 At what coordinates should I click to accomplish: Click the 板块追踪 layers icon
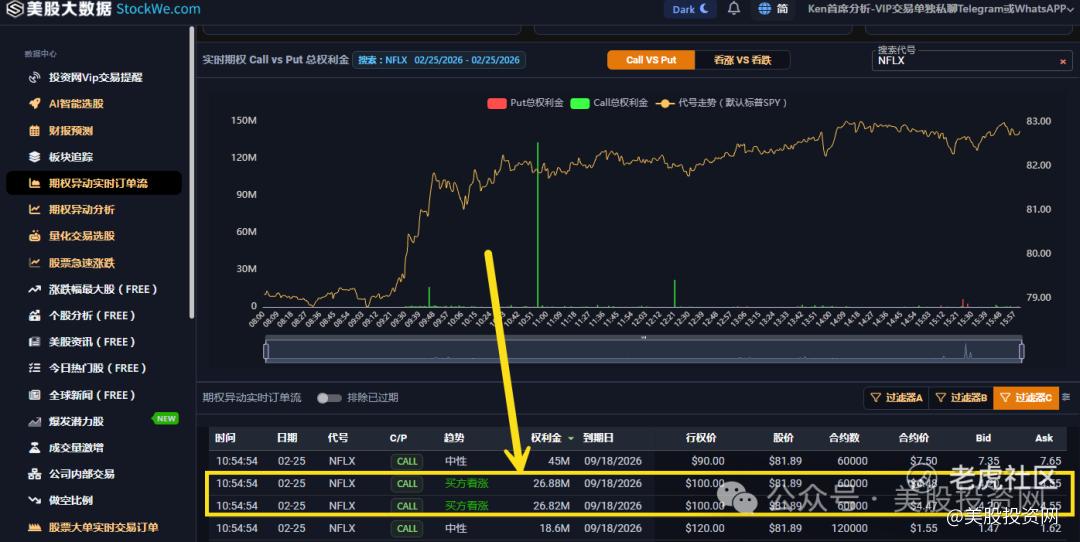tap(34, 157)
